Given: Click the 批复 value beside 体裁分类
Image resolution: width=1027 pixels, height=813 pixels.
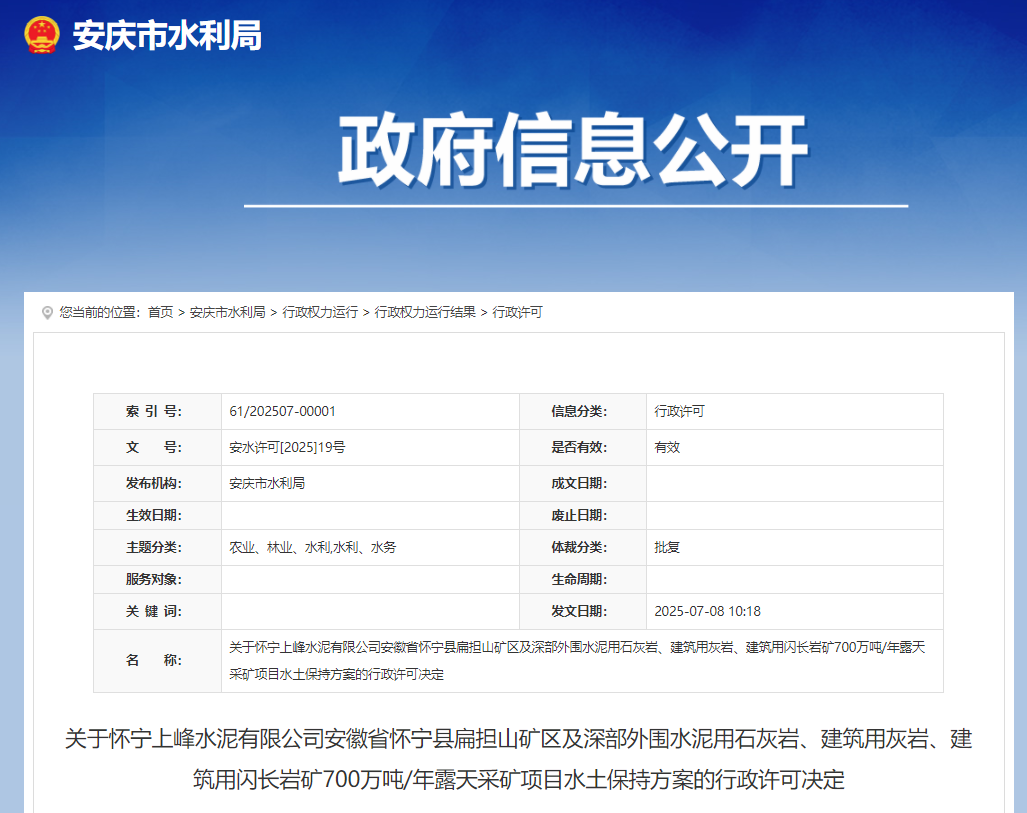Looking at the screenshot, I should [x=667, y=548].
